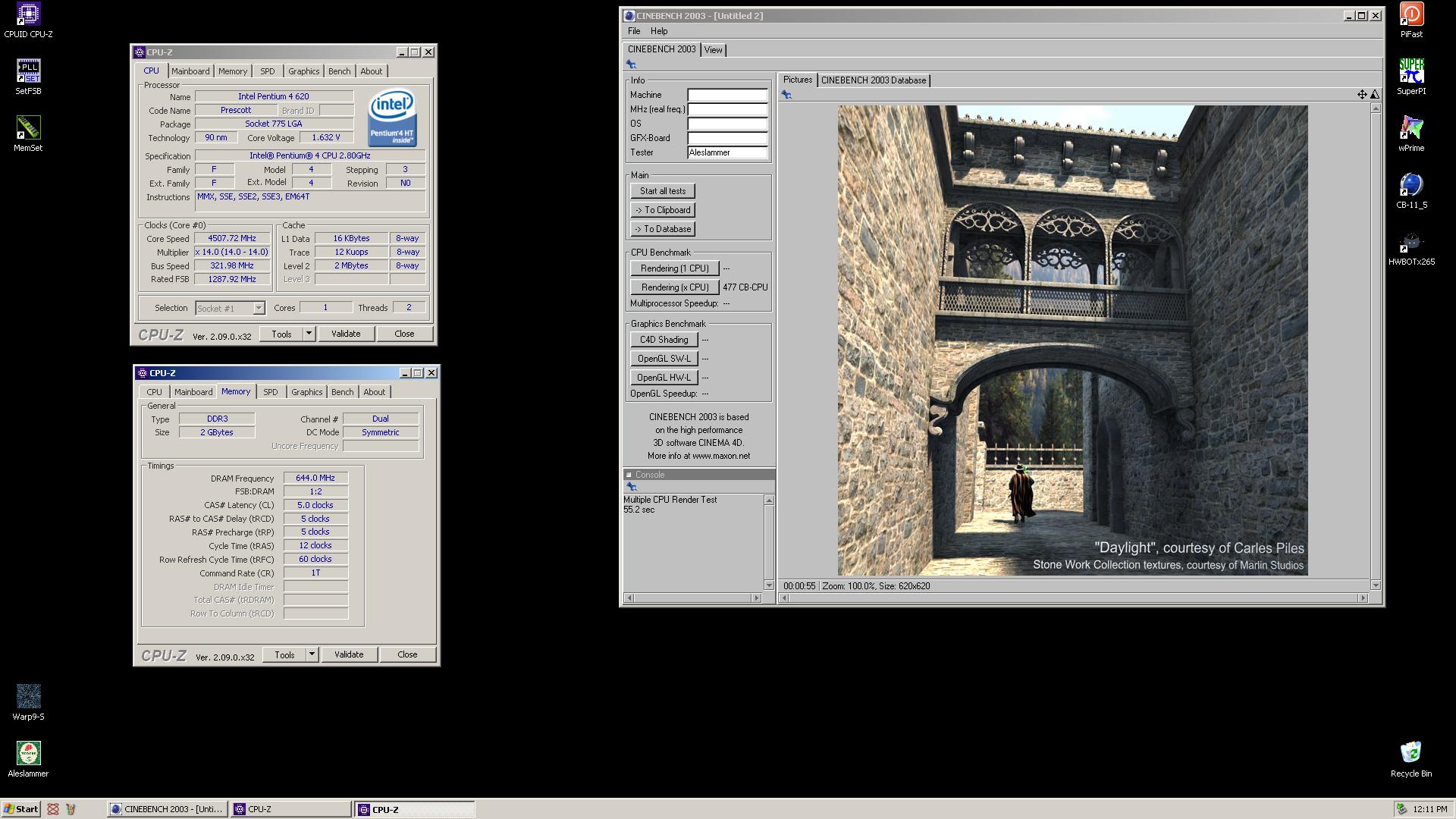Open the HWBOTx265 desktop shortcut
The height and width of the screenshot is (819, 1456).
[x=1411, y=247]
